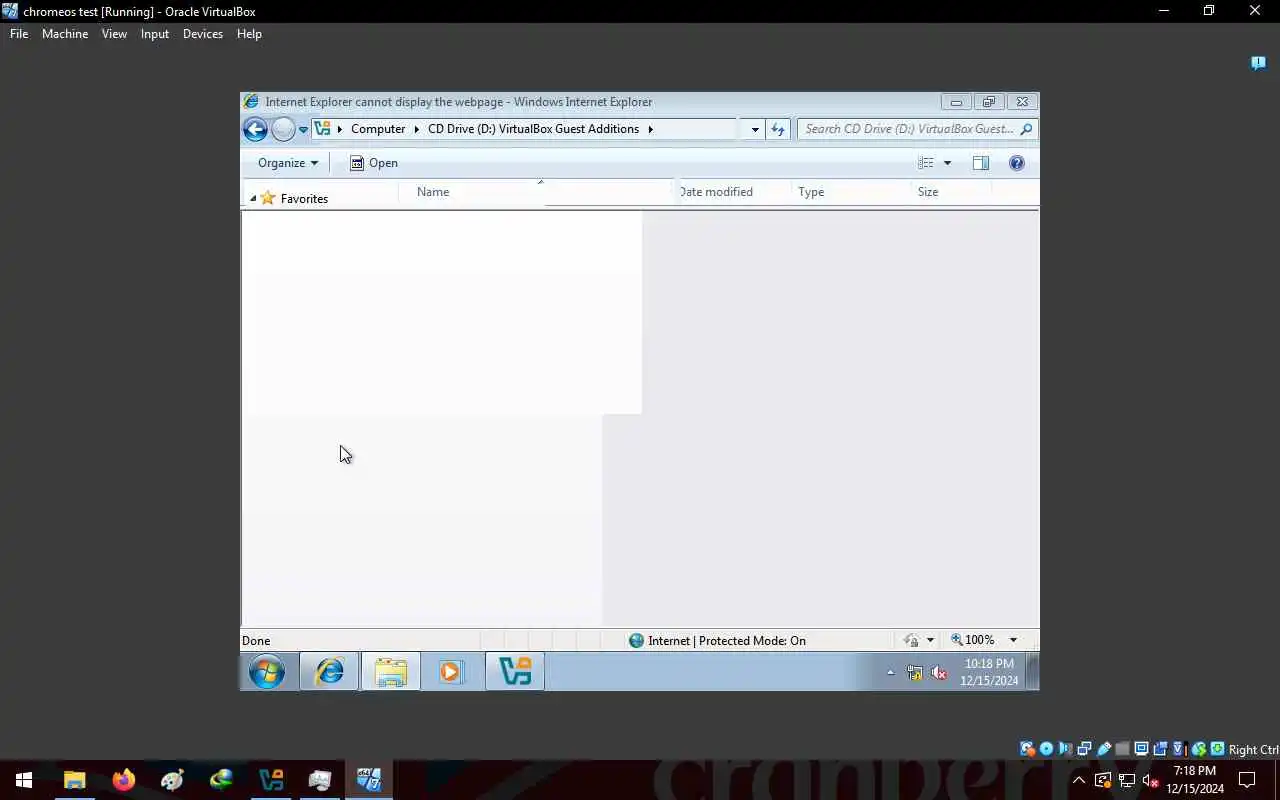This screenshot has height=800, width=1280.
Task: Click the VirtualBox Manager host taskbar icon
Action: pos(271,780)
